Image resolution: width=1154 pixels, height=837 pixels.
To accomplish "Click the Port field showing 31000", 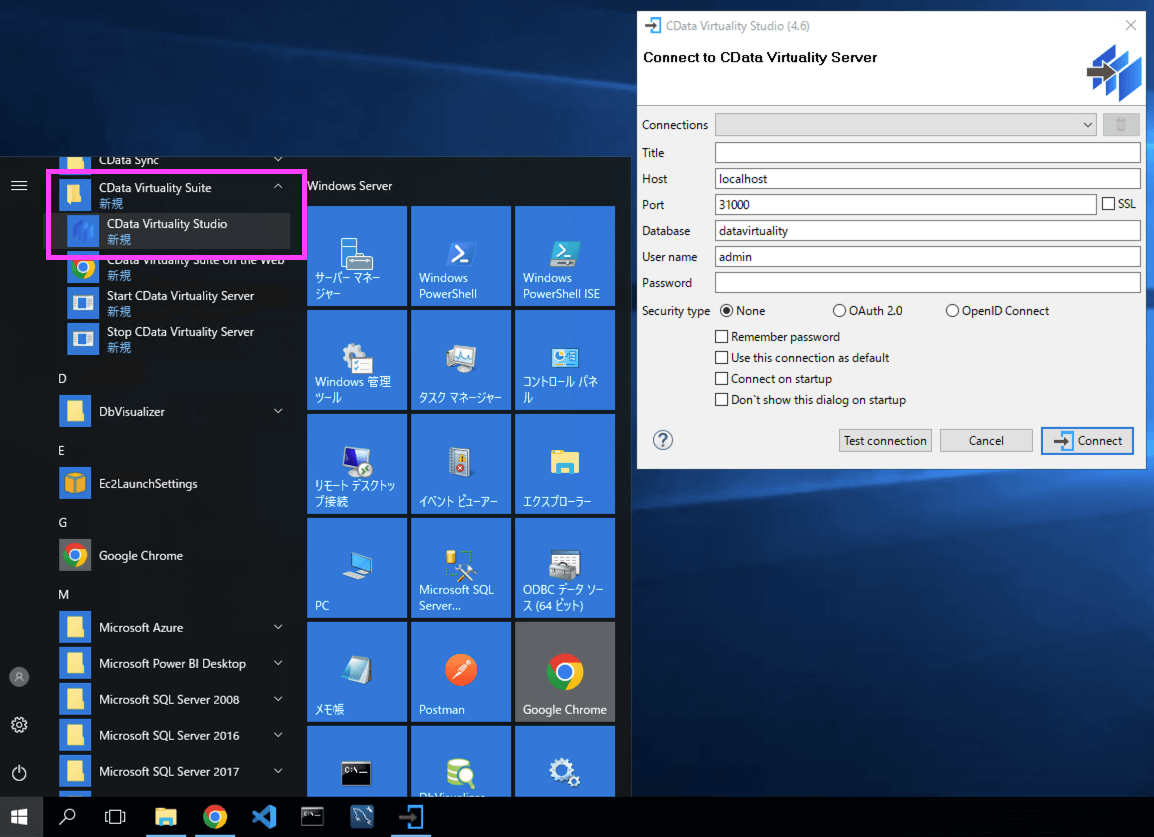I will click(x=905, y=205).
